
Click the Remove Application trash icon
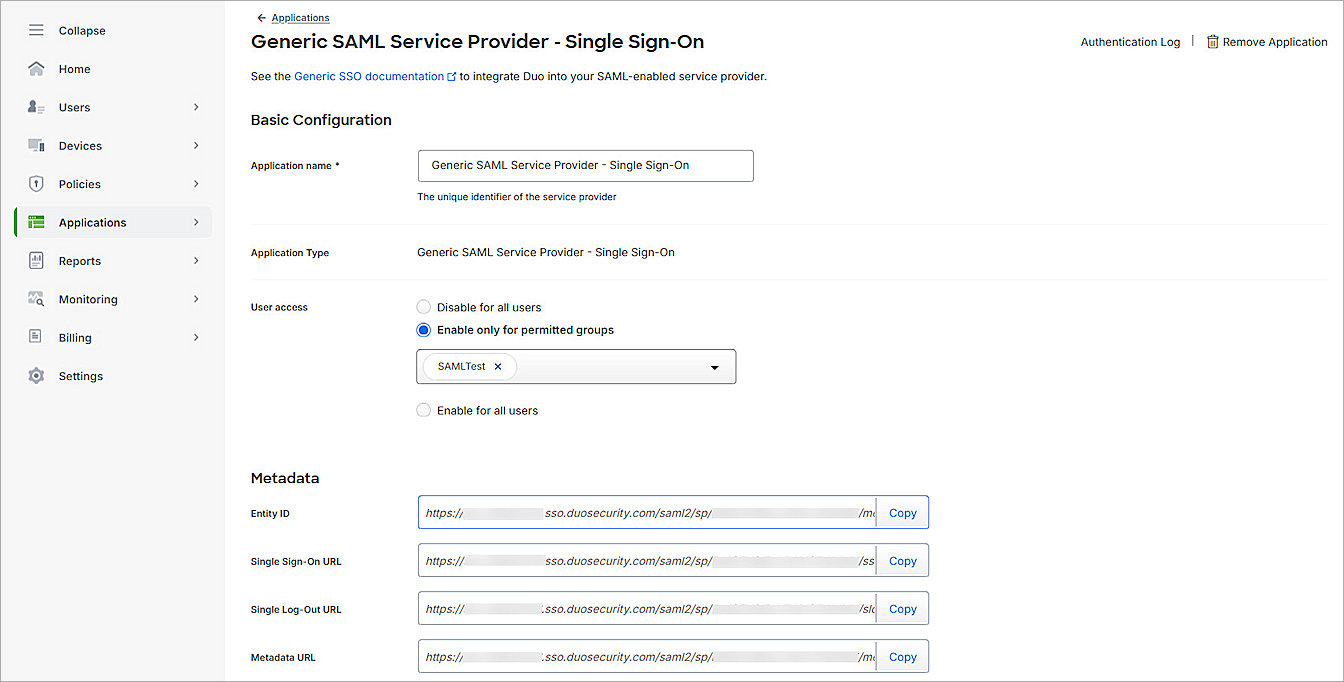(x=1212, y=42)
